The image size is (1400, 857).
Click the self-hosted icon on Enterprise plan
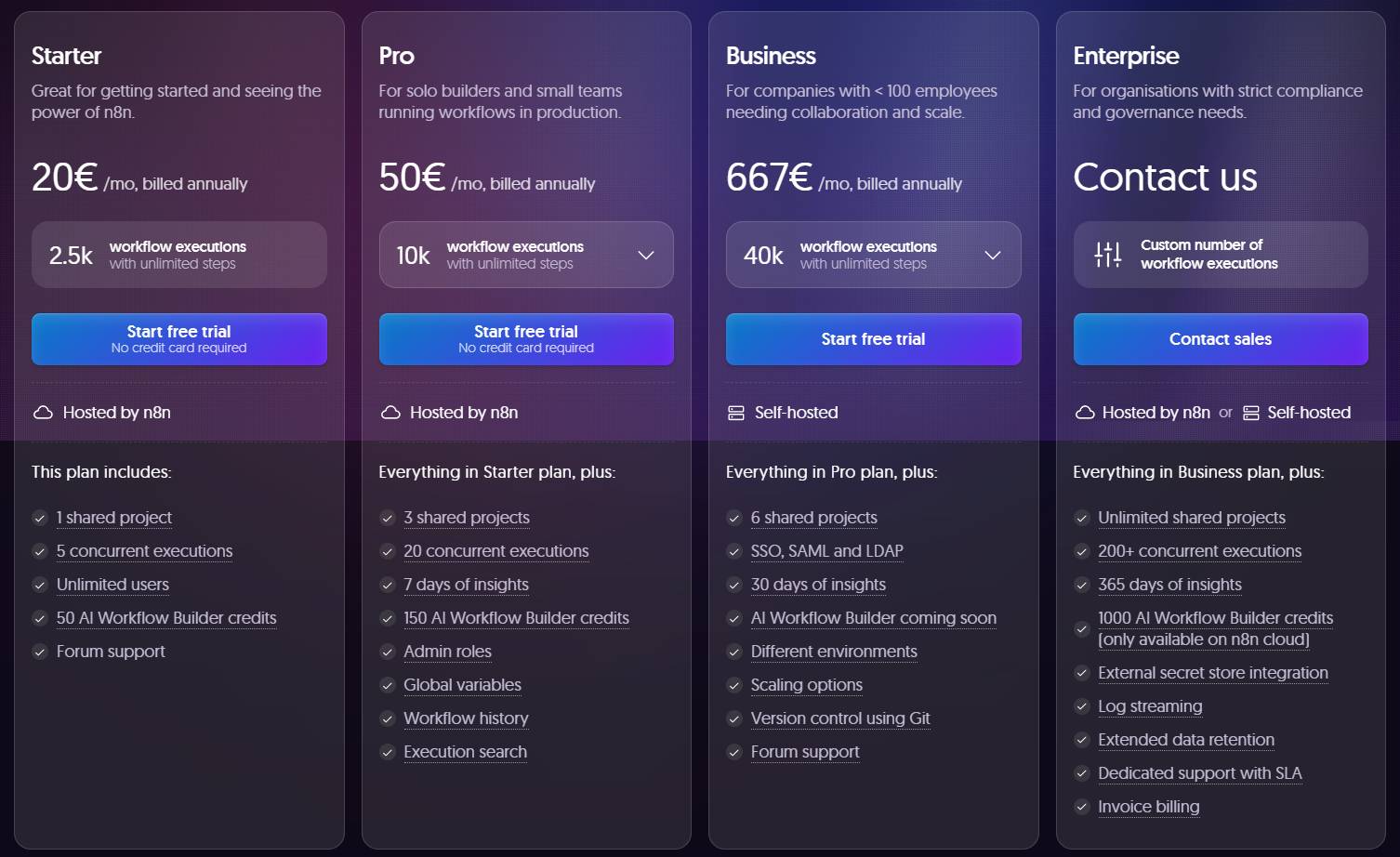[1249, 412]
